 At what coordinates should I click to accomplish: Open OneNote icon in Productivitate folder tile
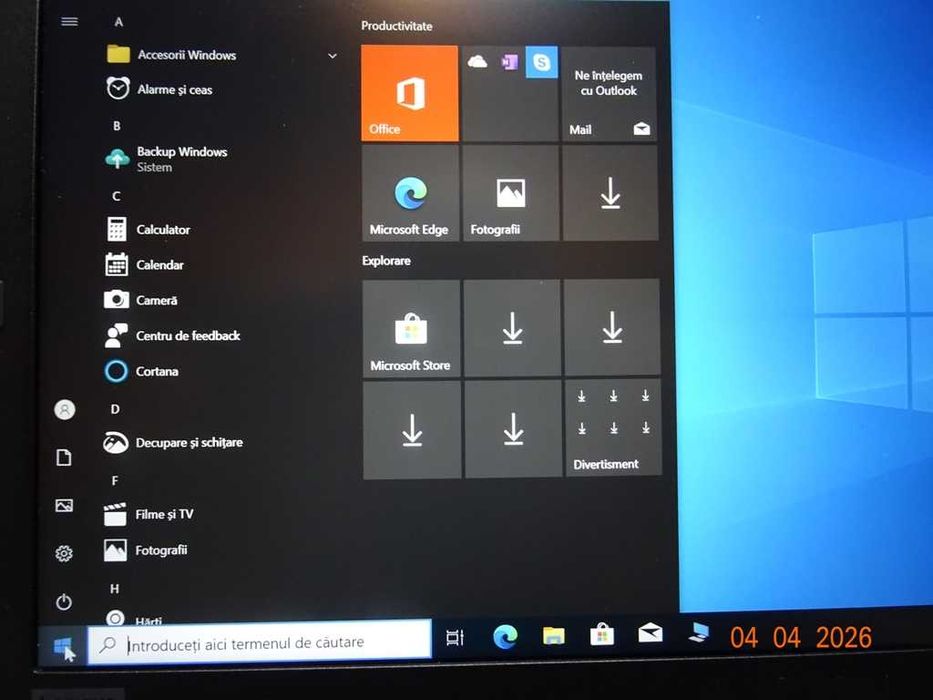509,61
